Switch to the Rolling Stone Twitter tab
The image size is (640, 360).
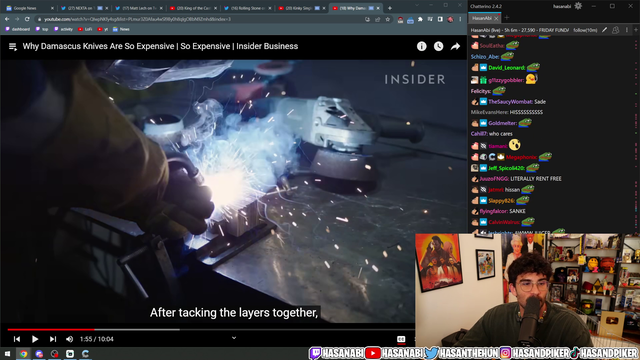coord(247,8)
